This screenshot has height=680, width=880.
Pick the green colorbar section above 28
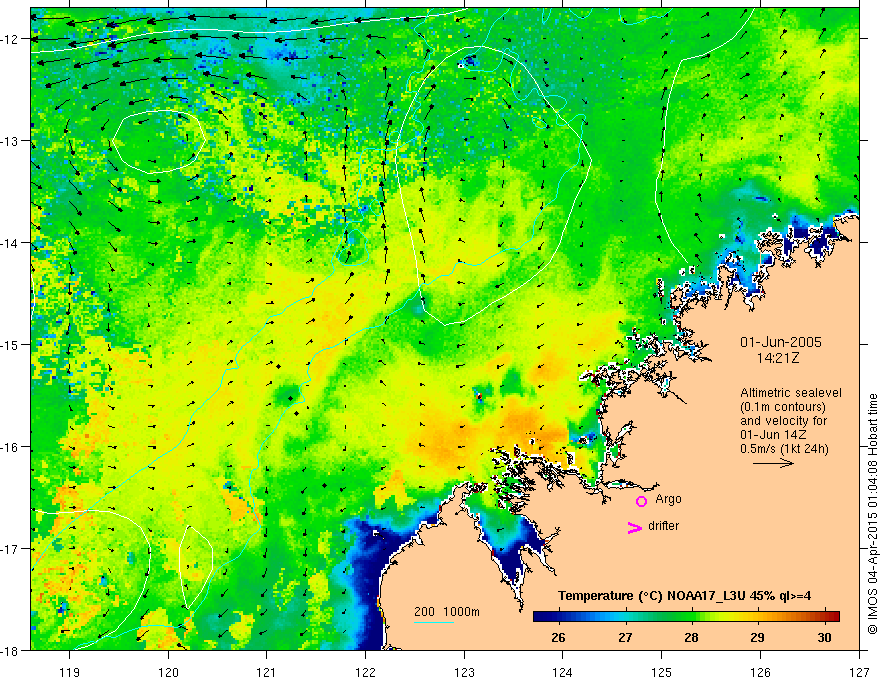coord(691,616)
